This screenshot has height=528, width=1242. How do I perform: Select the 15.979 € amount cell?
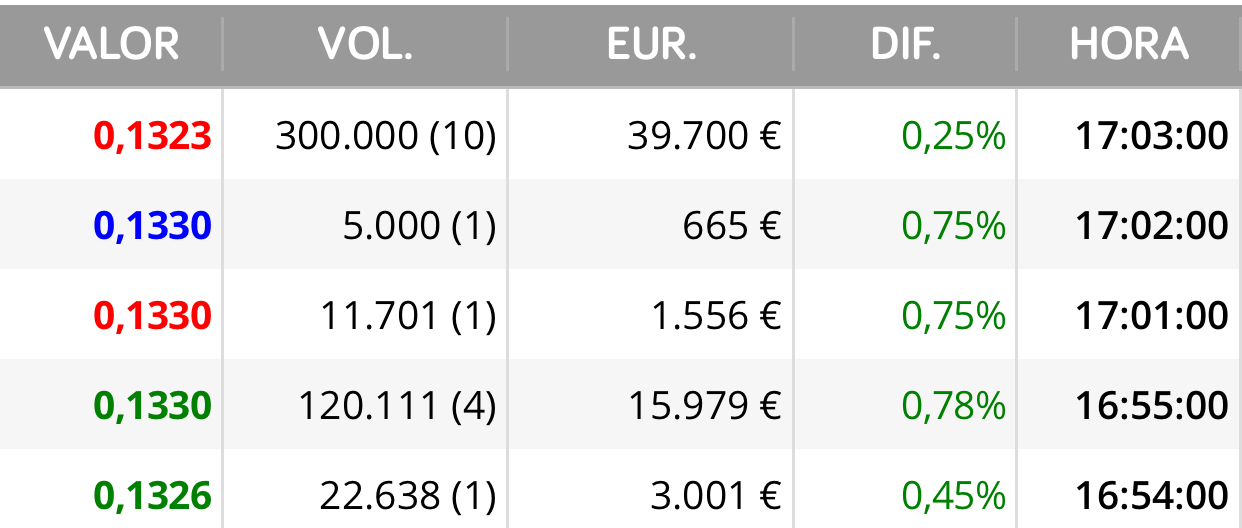(x=705, y=406)
